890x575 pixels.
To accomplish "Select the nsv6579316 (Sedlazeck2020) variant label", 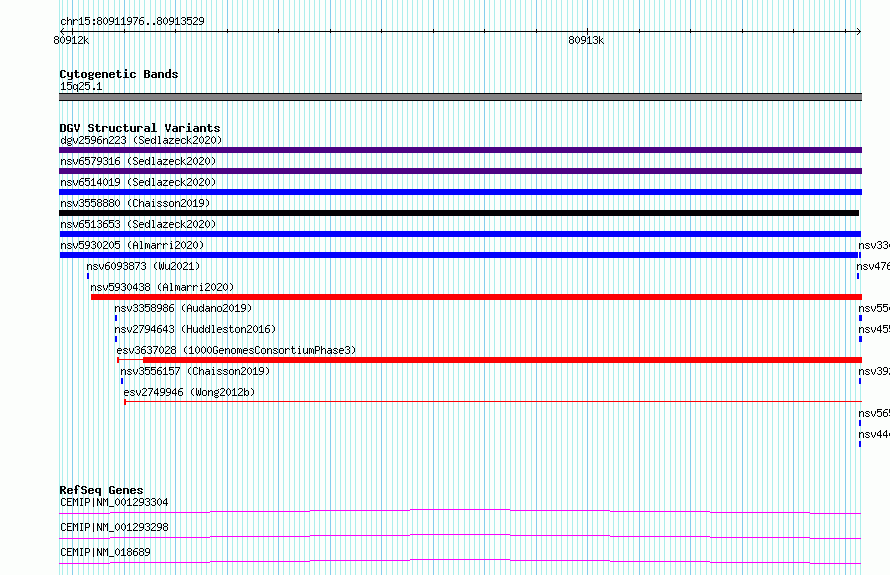I will pos(138,161).
